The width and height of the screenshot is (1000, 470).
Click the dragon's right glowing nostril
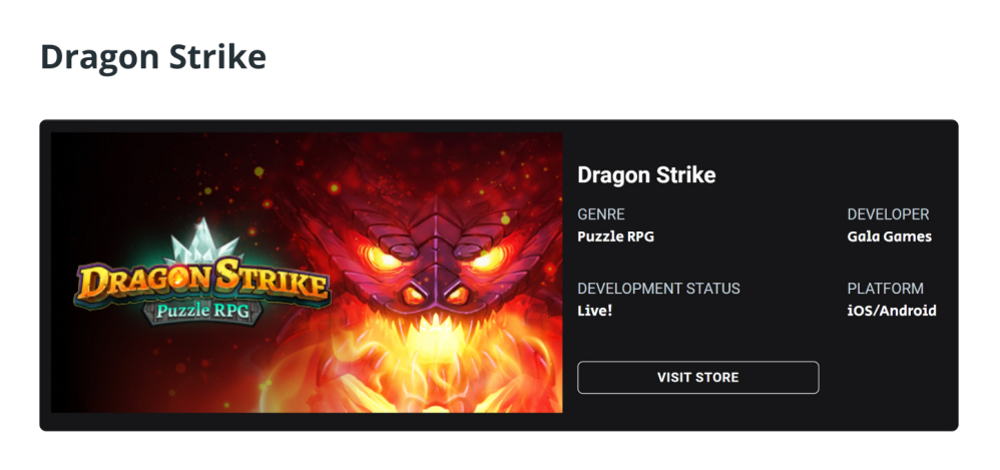tap(457, 295)
